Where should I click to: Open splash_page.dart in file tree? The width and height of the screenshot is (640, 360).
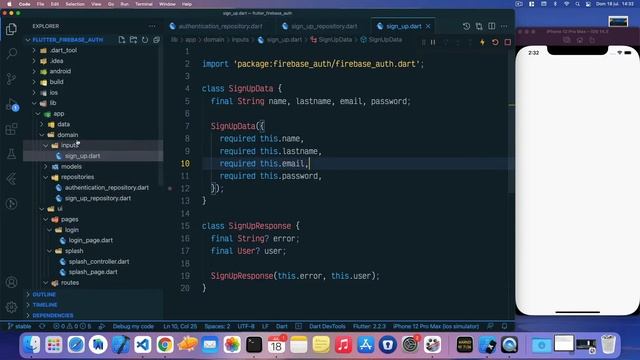pos(93,272)
